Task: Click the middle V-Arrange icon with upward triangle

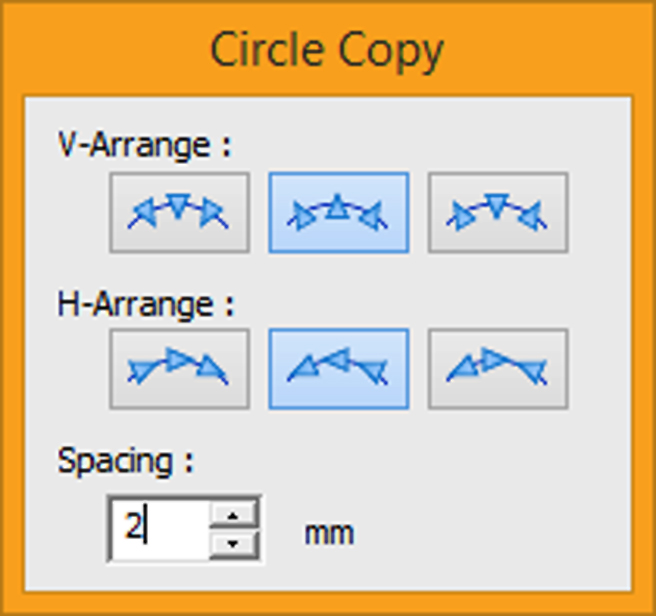Action: pyautogui.click(x=338, y=212)
